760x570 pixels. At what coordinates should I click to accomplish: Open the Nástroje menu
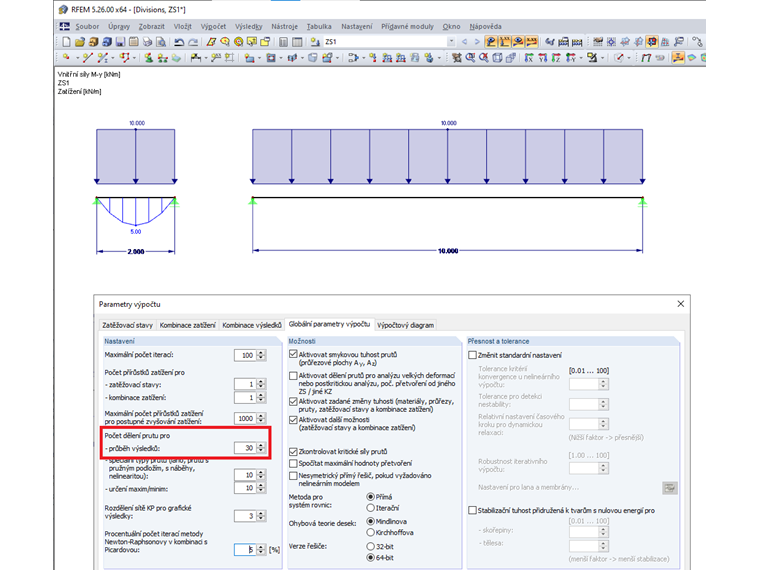[x=285, y=26]
